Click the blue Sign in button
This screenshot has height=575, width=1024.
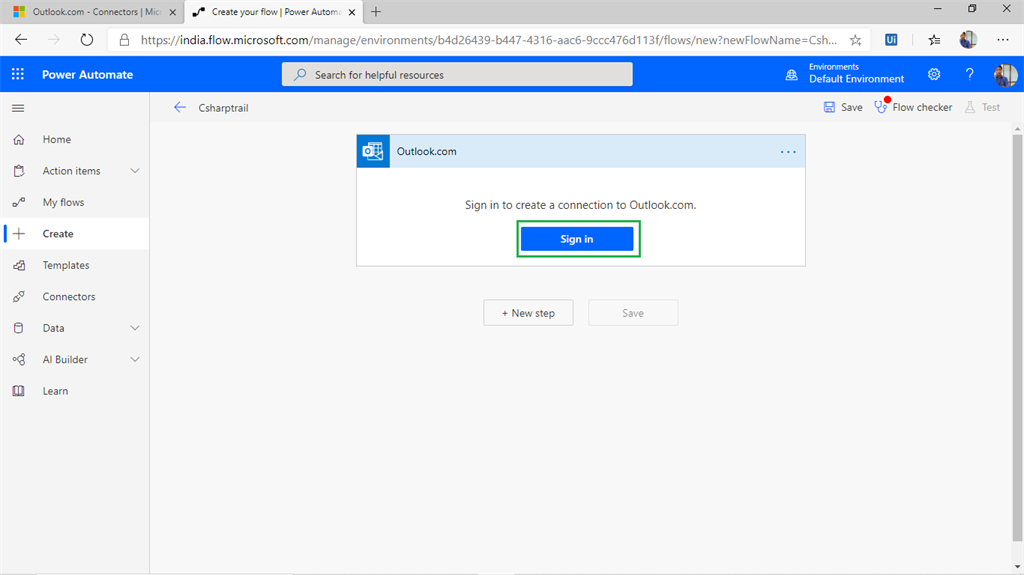click(577, 238)
